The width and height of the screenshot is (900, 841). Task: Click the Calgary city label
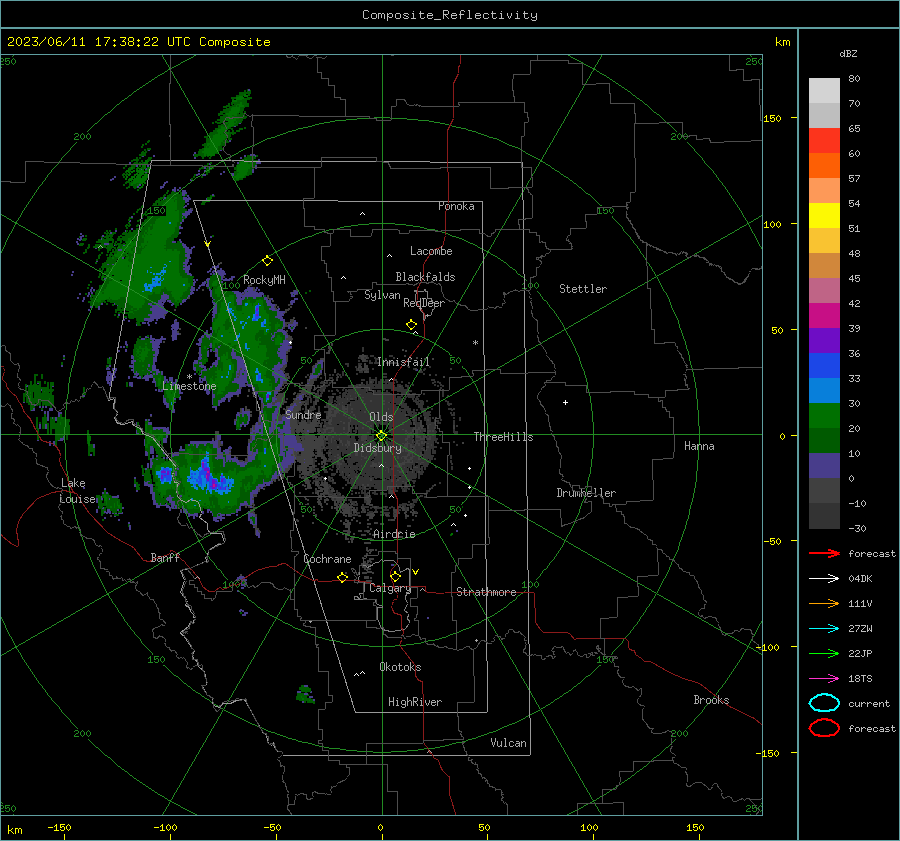click(390, 588)
